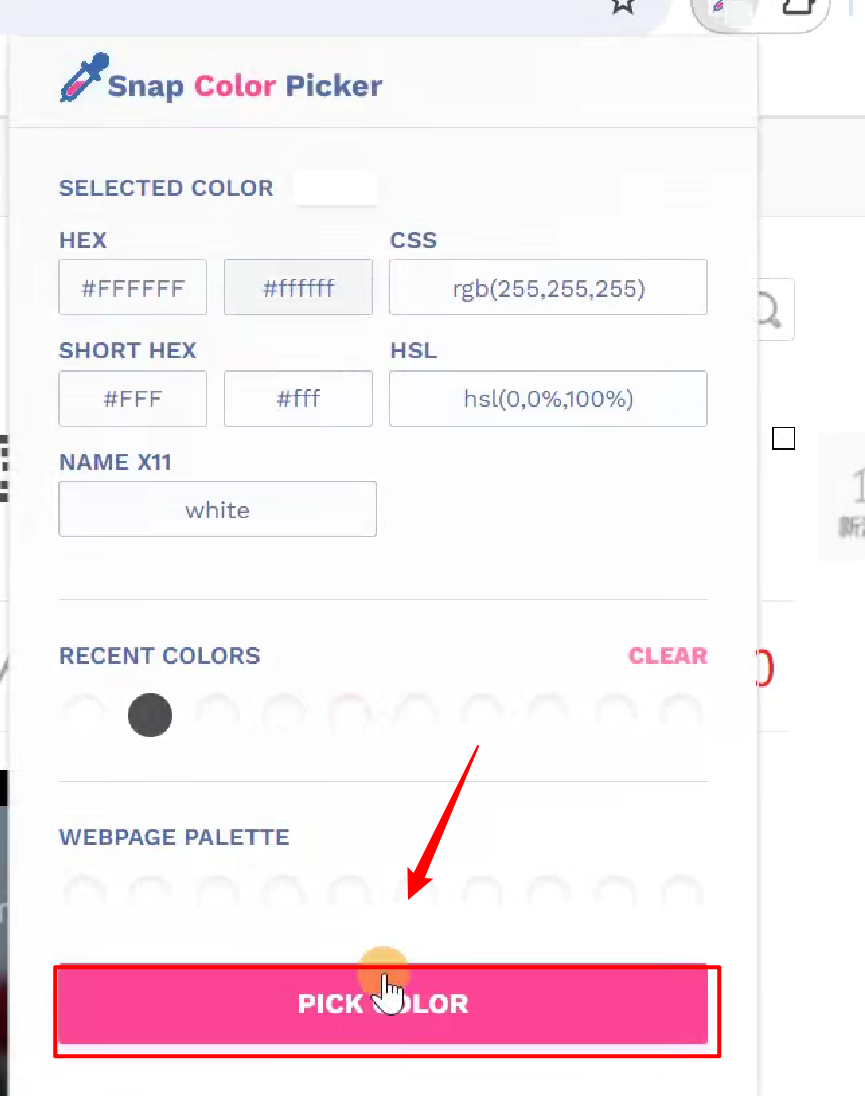Image resolution: width=865 pixels, height=1096 pixels.
Task: Click the magnifier search icon behind popup
Action: click(767, 312)
